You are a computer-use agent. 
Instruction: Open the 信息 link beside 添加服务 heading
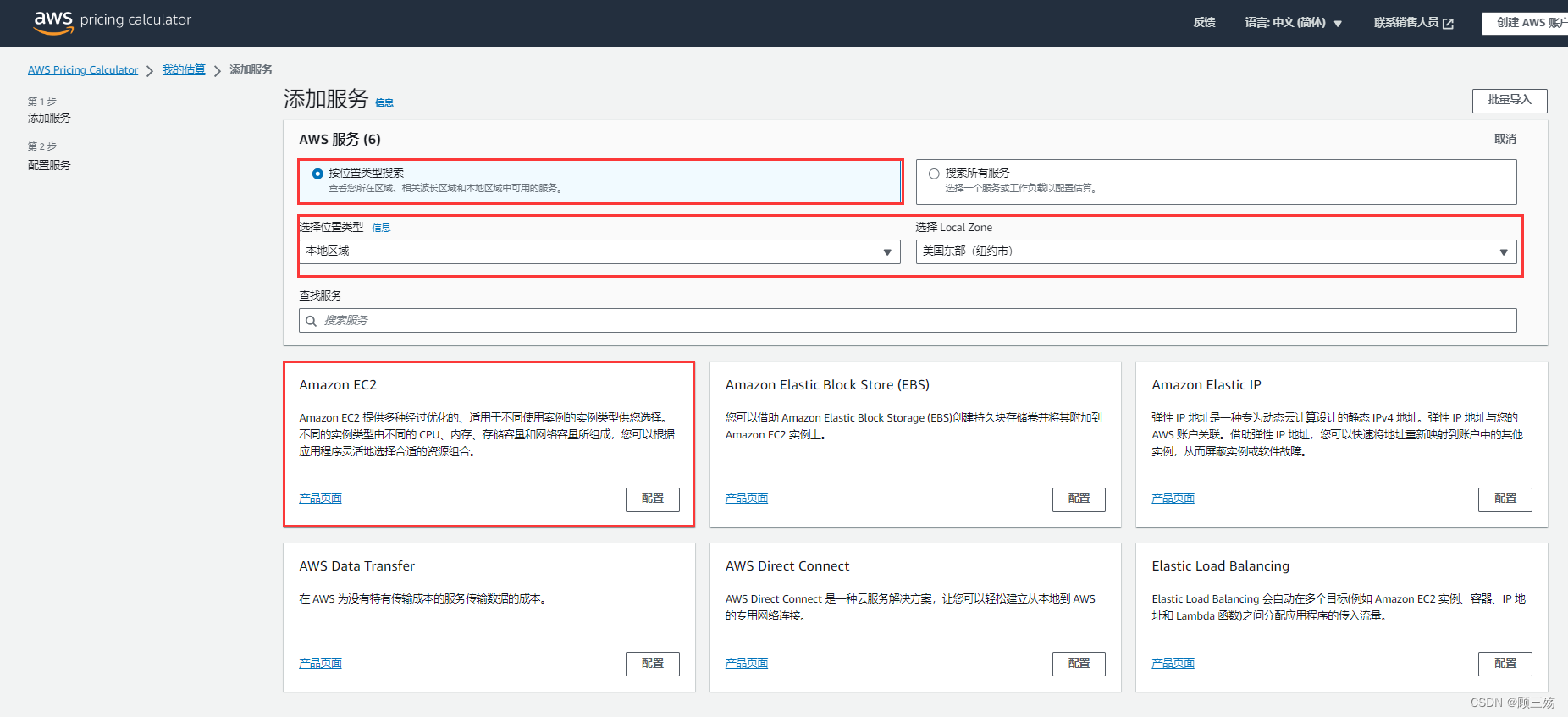point(384,102)
